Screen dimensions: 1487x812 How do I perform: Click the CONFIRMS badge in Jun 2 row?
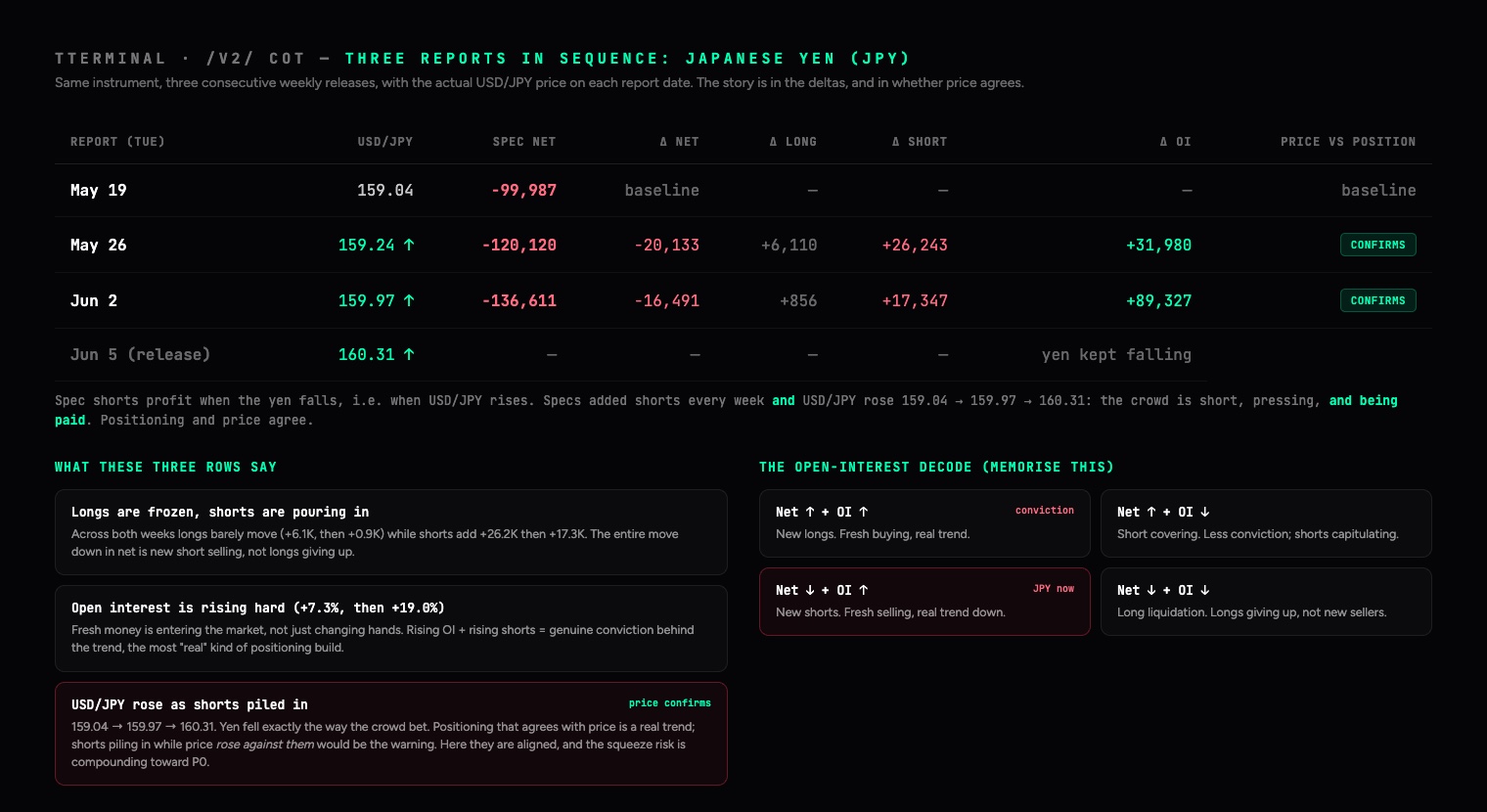pos(1377,300)
